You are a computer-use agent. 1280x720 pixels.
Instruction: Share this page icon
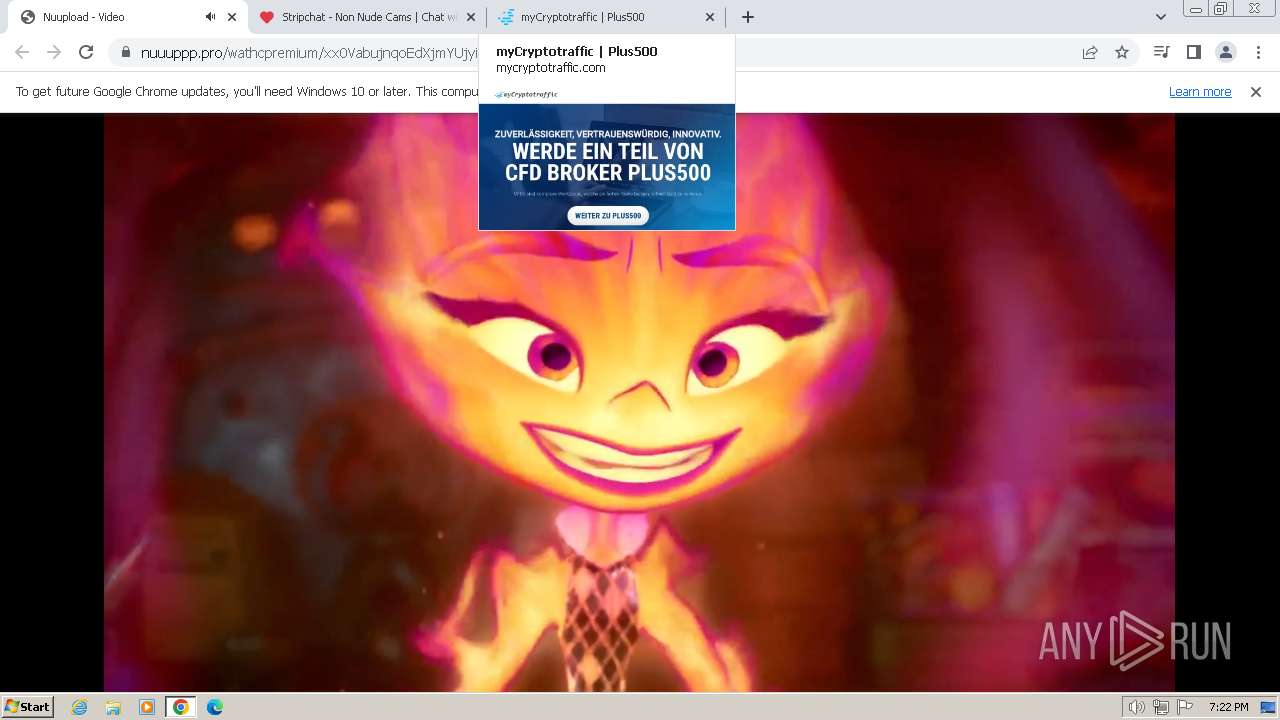point(1090,52)
